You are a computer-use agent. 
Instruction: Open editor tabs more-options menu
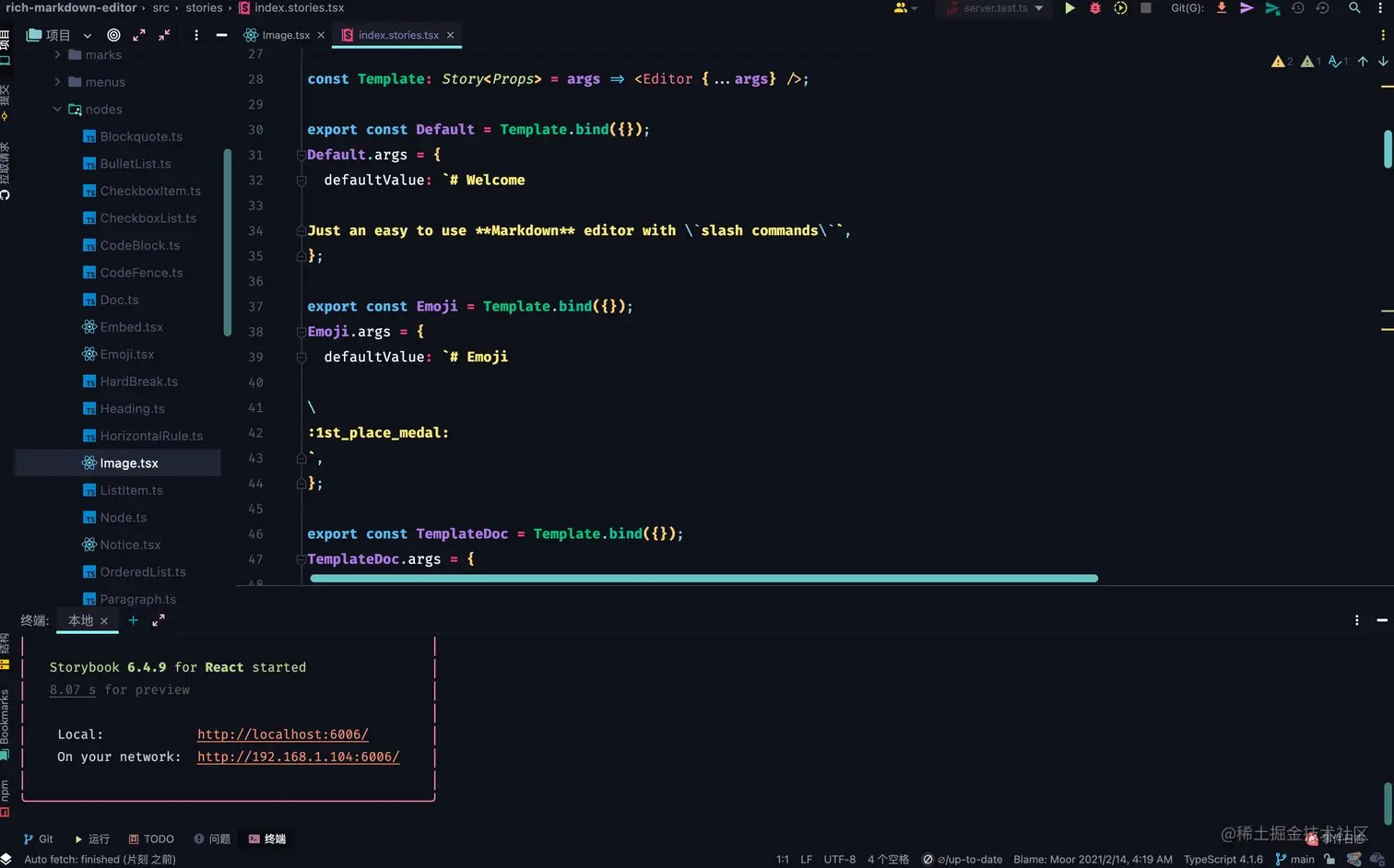click(x=1383, y=35)
